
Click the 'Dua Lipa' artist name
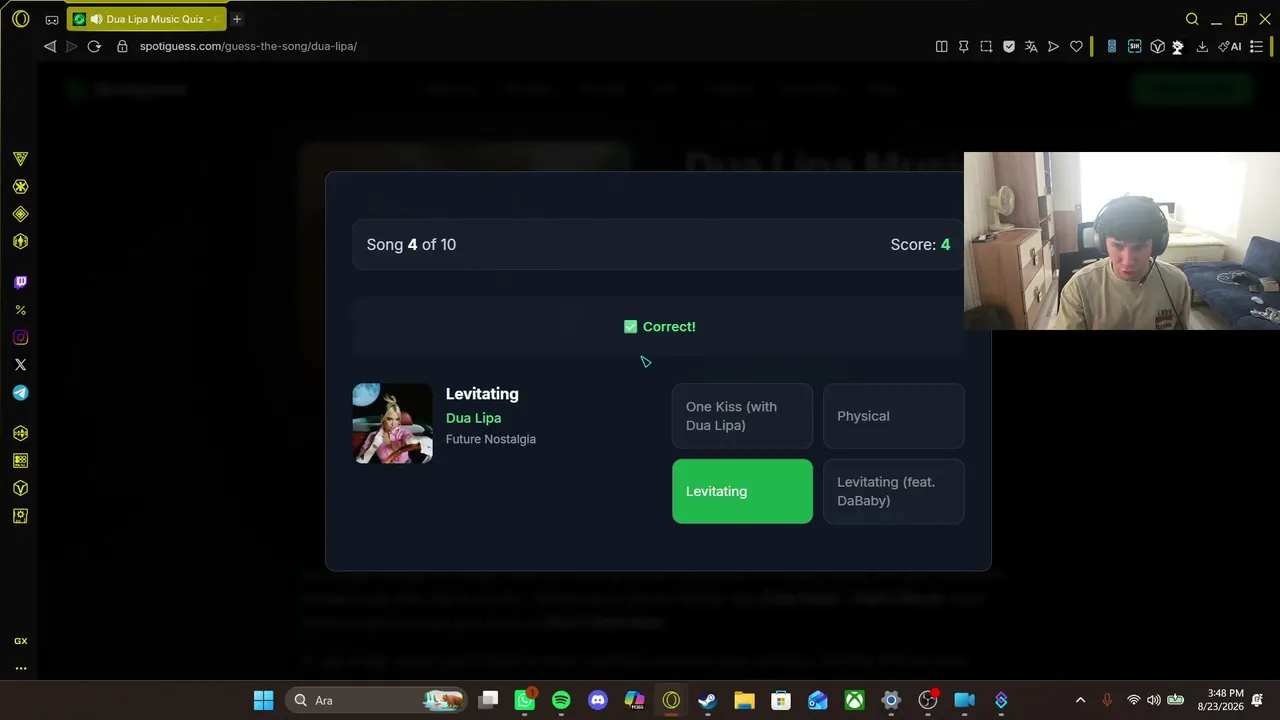[x=473, y=418]
